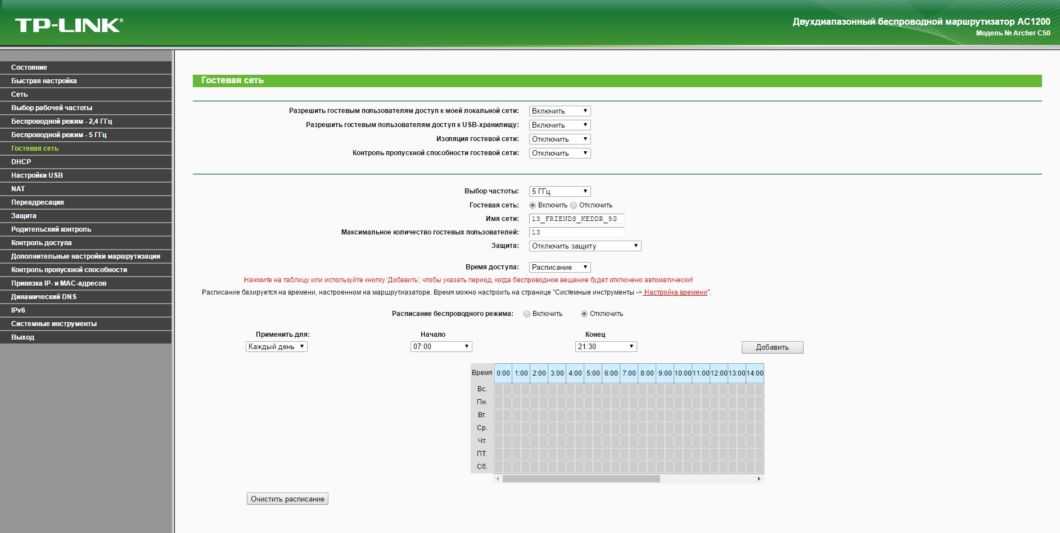Click the schedule table horizontal scrollbar
This screenshot has width=1060, height=533.
pos(580,479)
